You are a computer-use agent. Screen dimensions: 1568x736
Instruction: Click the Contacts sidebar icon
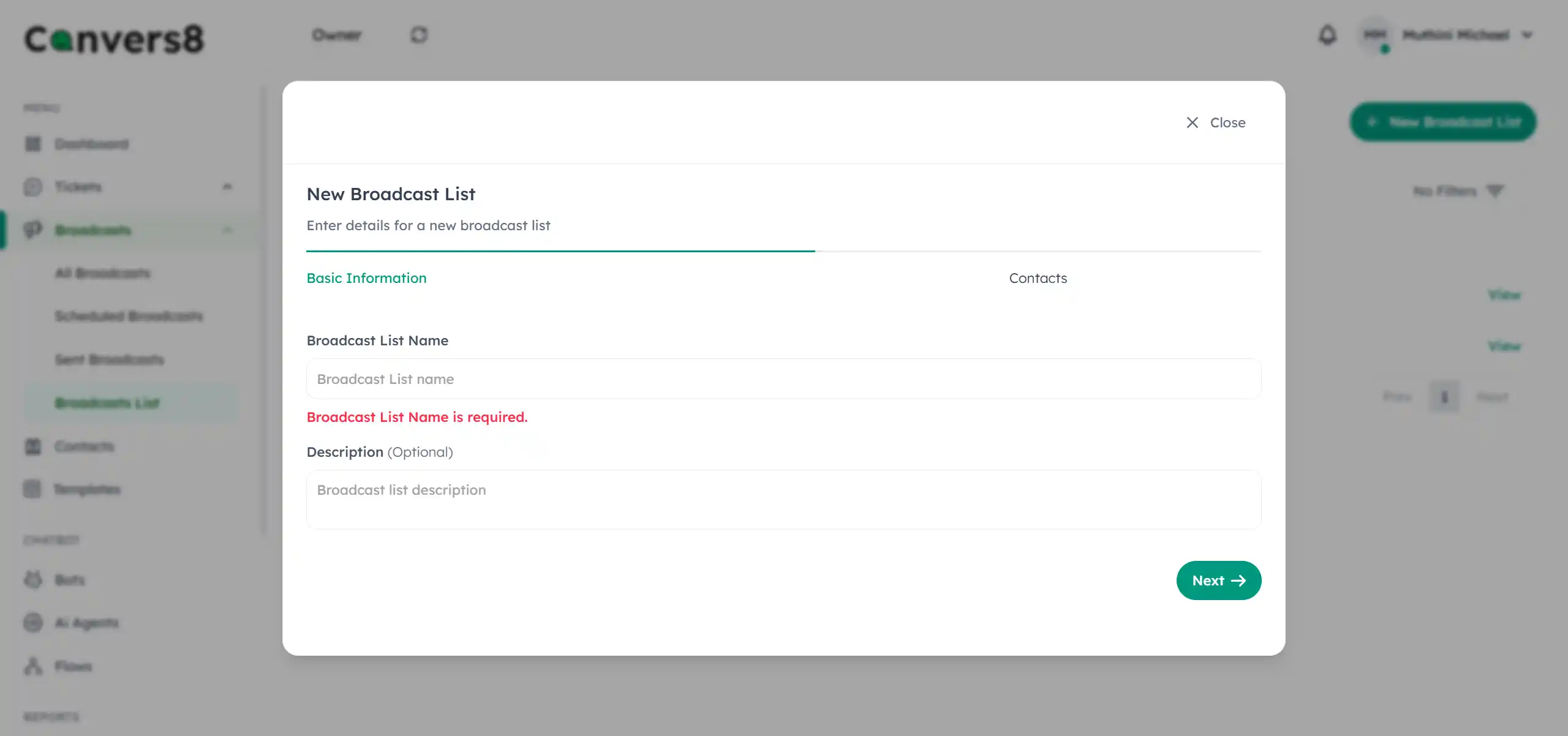[33, 446]
